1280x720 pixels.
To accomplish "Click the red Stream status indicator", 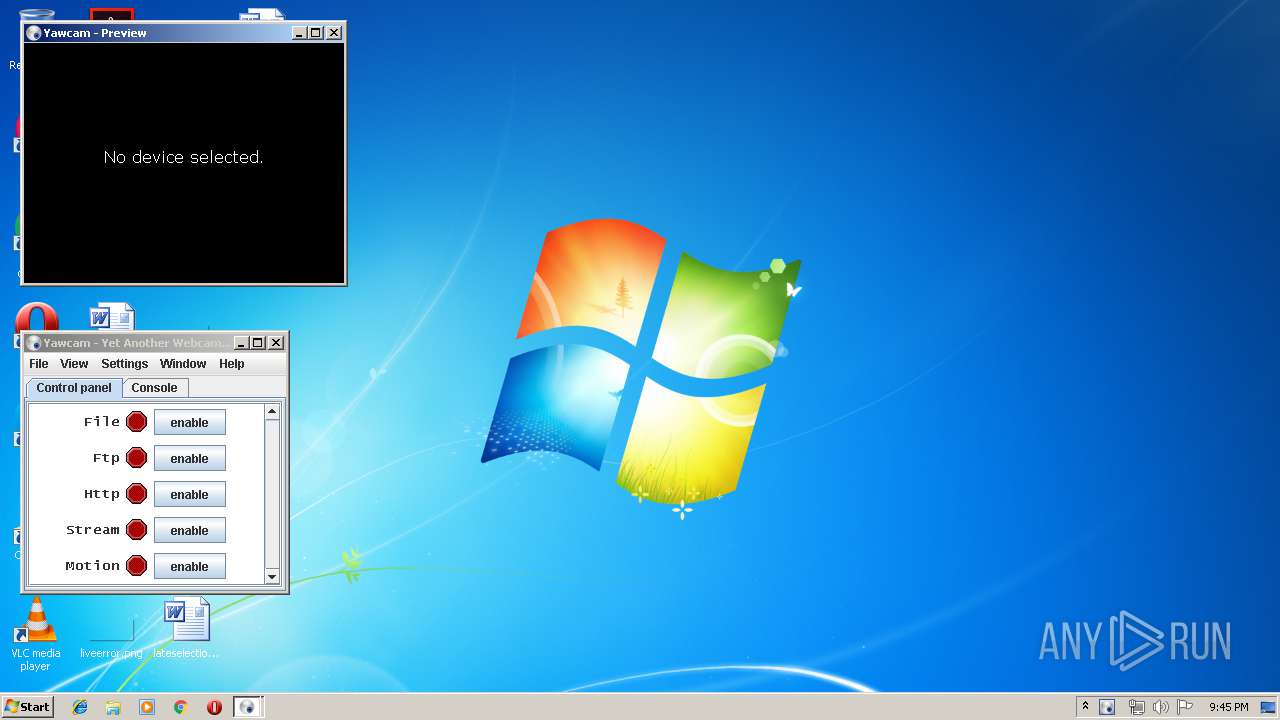I will (137, 530).
